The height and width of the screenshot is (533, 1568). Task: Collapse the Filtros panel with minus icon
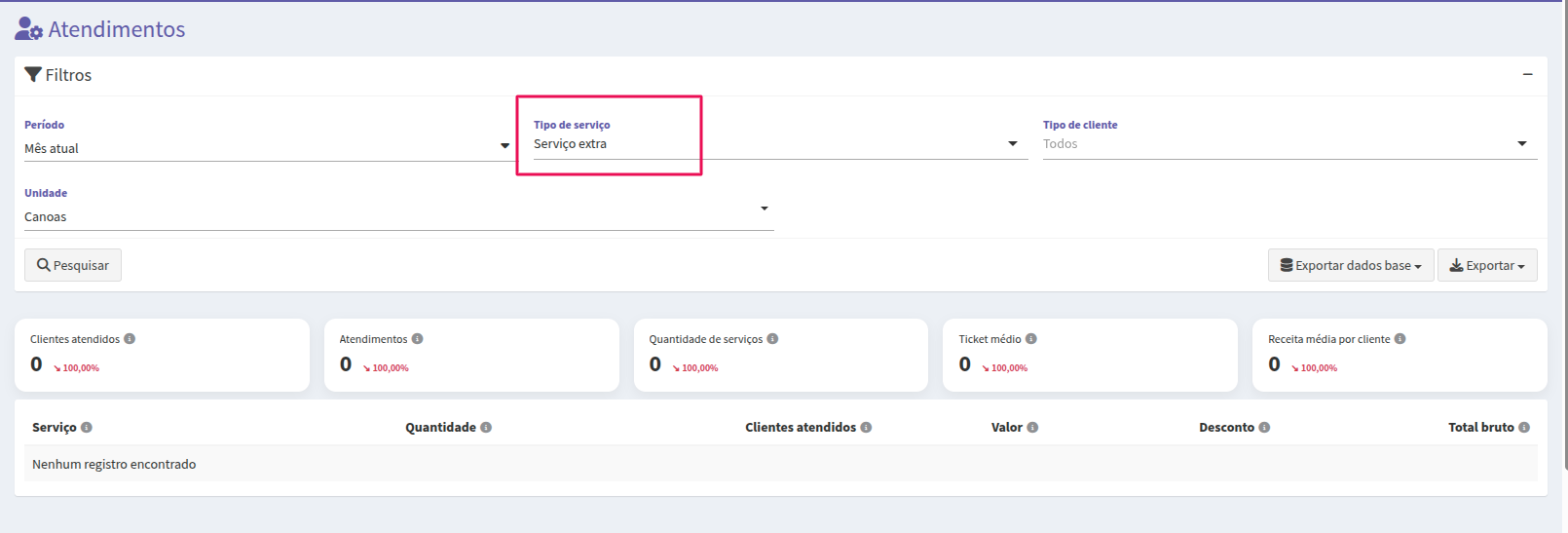tap(1527, 74)
